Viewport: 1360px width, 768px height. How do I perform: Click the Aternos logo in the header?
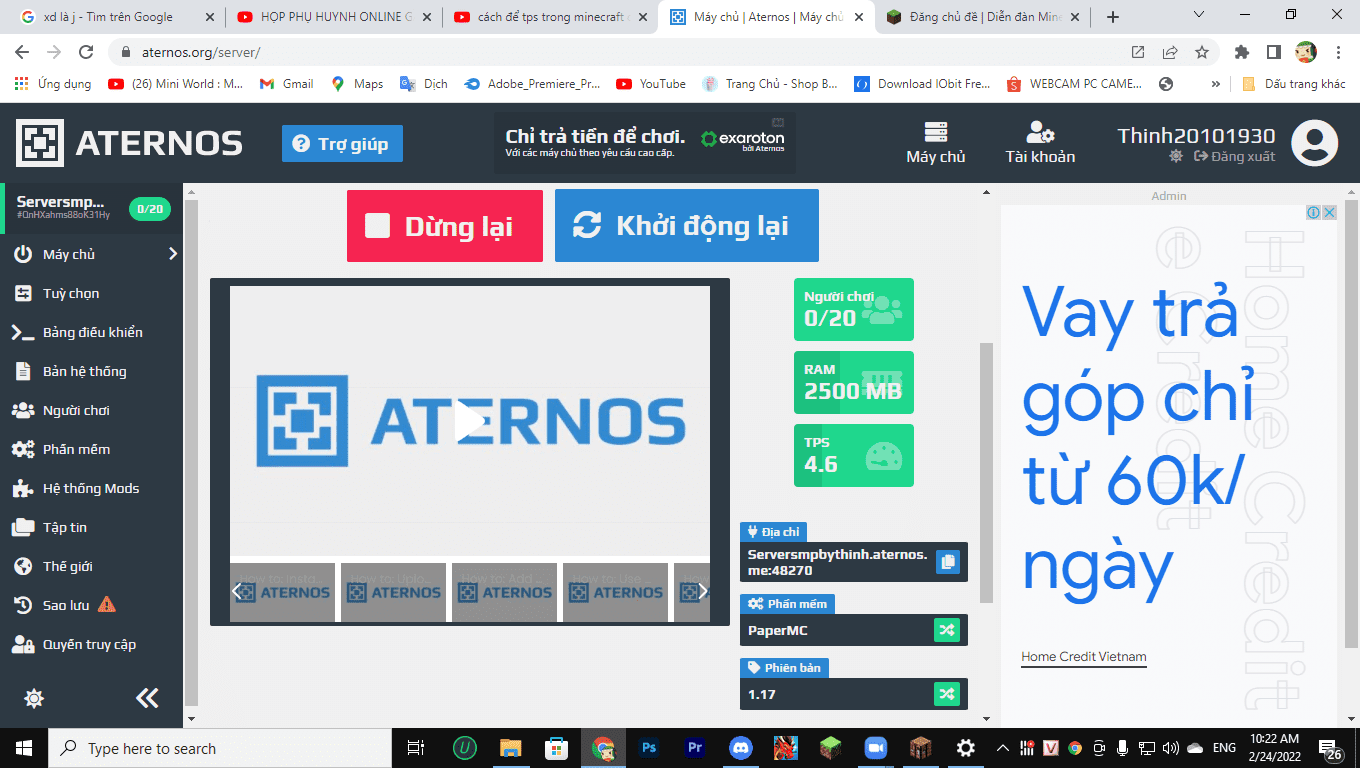click(x=129, y=143)
